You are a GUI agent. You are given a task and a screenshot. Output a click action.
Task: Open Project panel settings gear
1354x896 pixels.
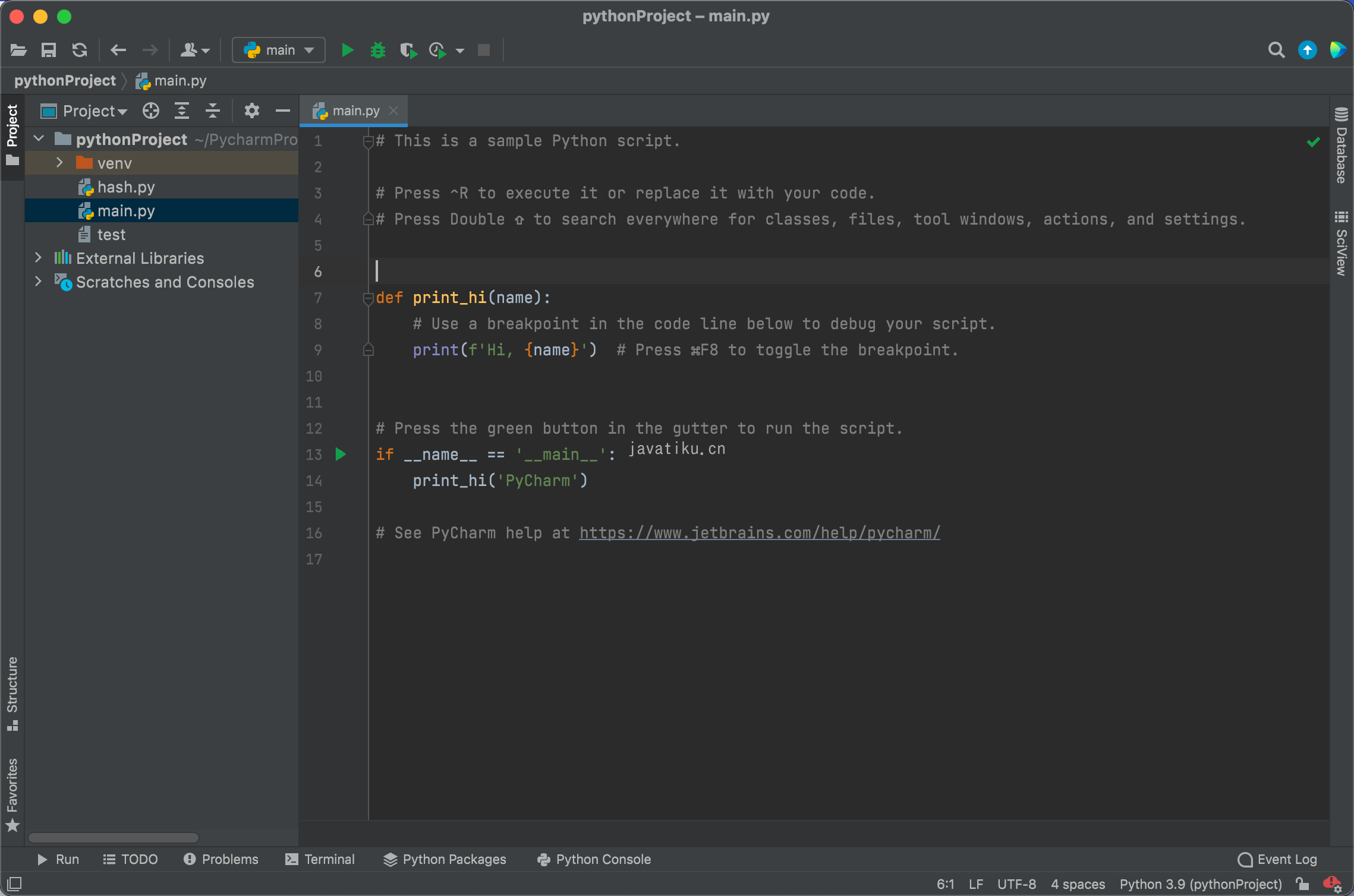coord(252,111)
